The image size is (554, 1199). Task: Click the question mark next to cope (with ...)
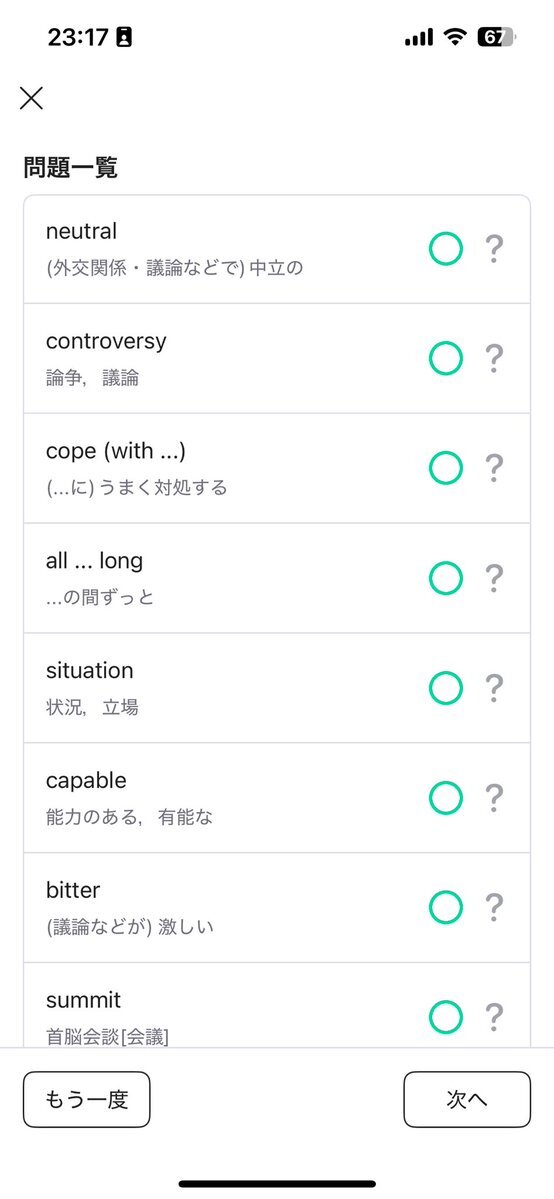[495, 468]
